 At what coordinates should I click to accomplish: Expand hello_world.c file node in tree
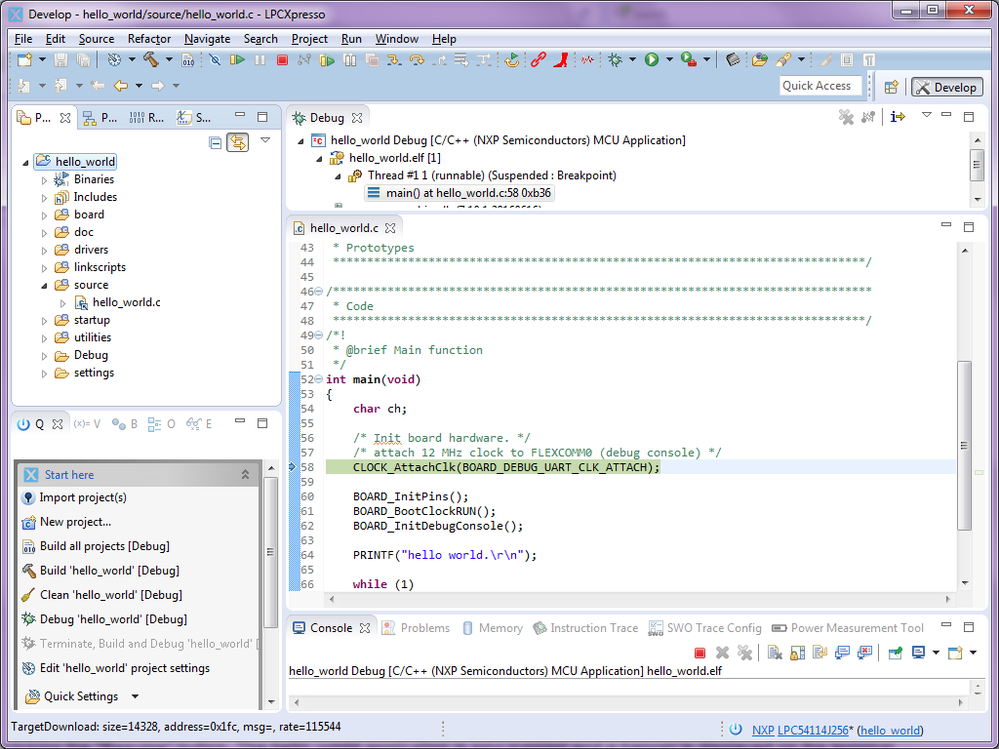[63, 303]
